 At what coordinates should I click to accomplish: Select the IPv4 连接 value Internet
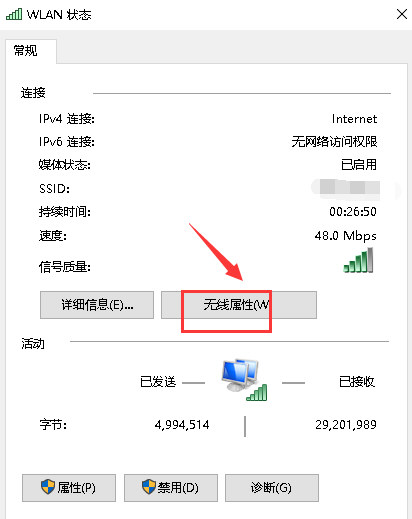(354, 119)
